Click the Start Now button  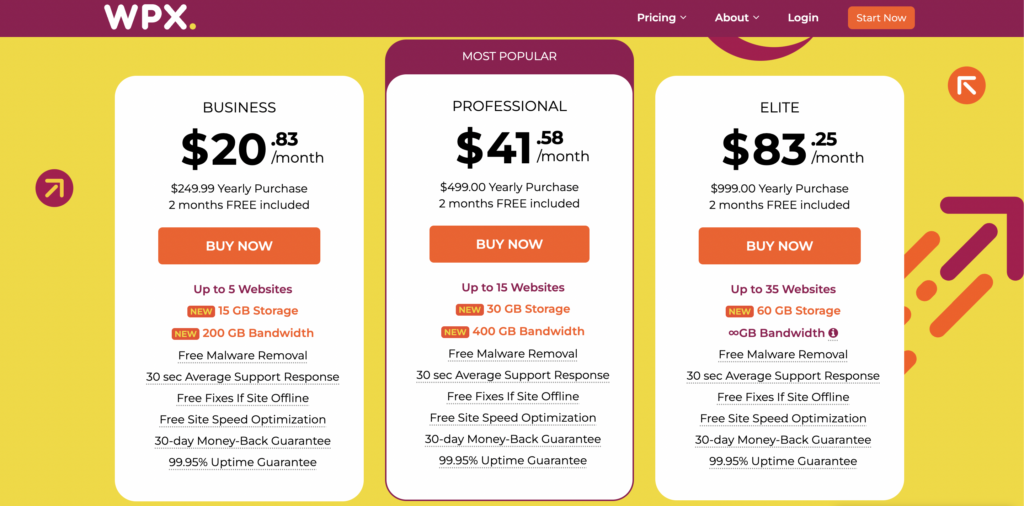[x=881, y=18]
